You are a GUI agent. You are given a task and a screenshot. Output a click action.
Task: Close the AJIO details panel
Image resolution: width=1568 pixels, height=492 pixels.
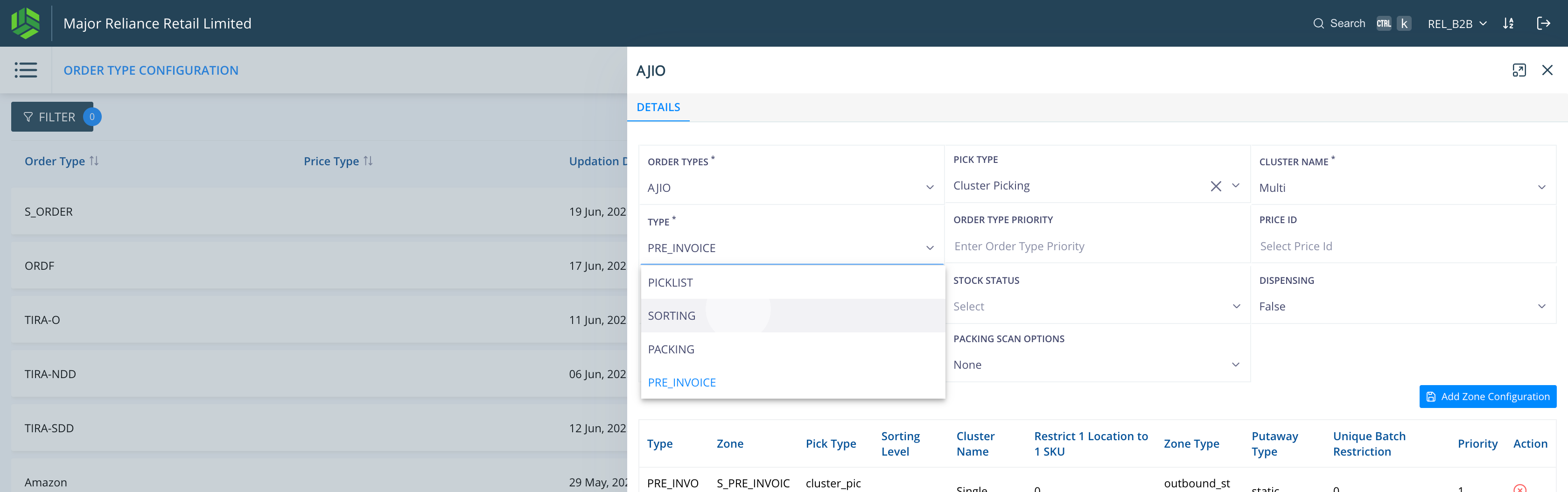[x=1547, y=70]
